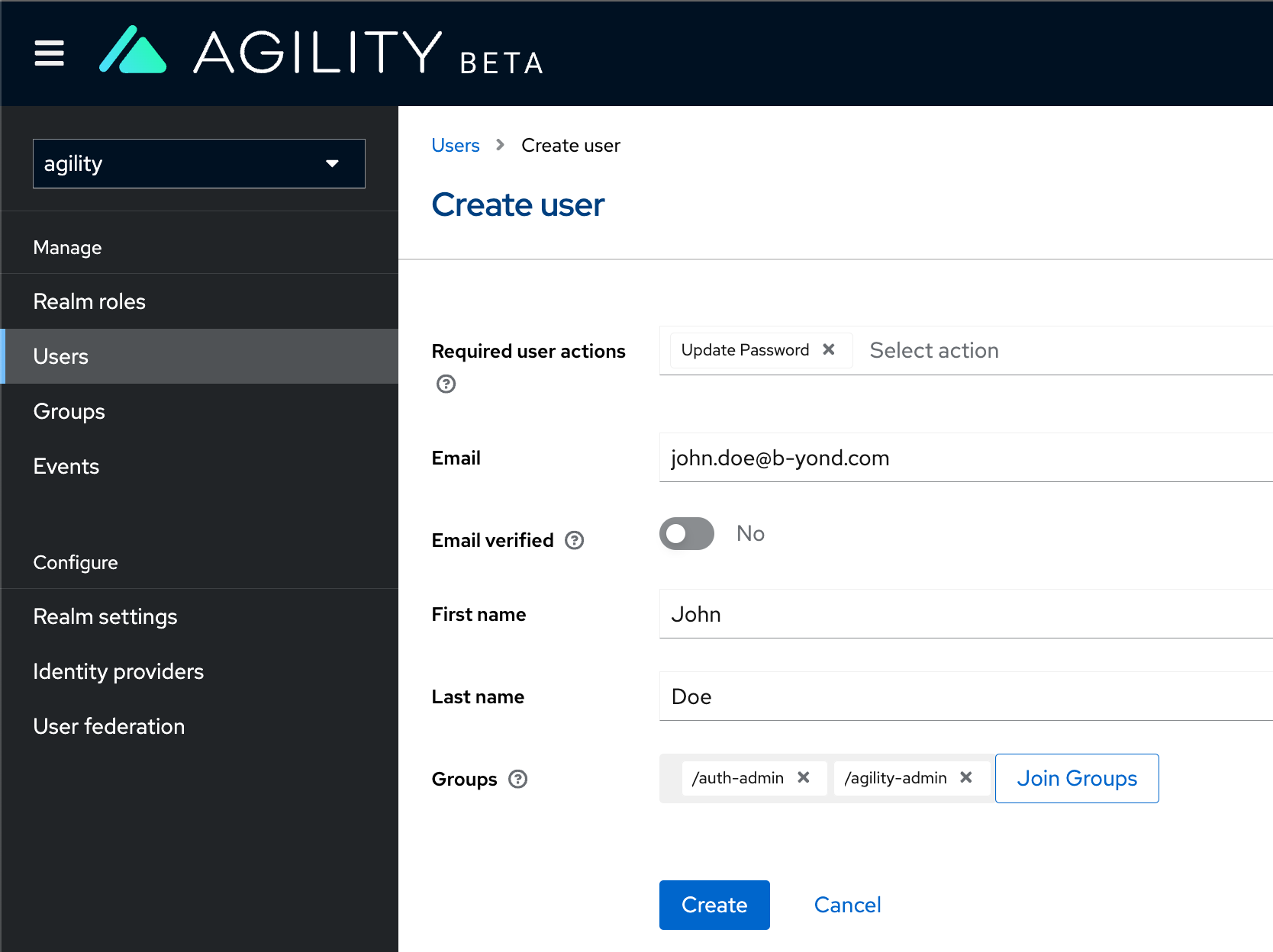Click the Create user page heading
The image size is (1273, 952).
[518, 204]
